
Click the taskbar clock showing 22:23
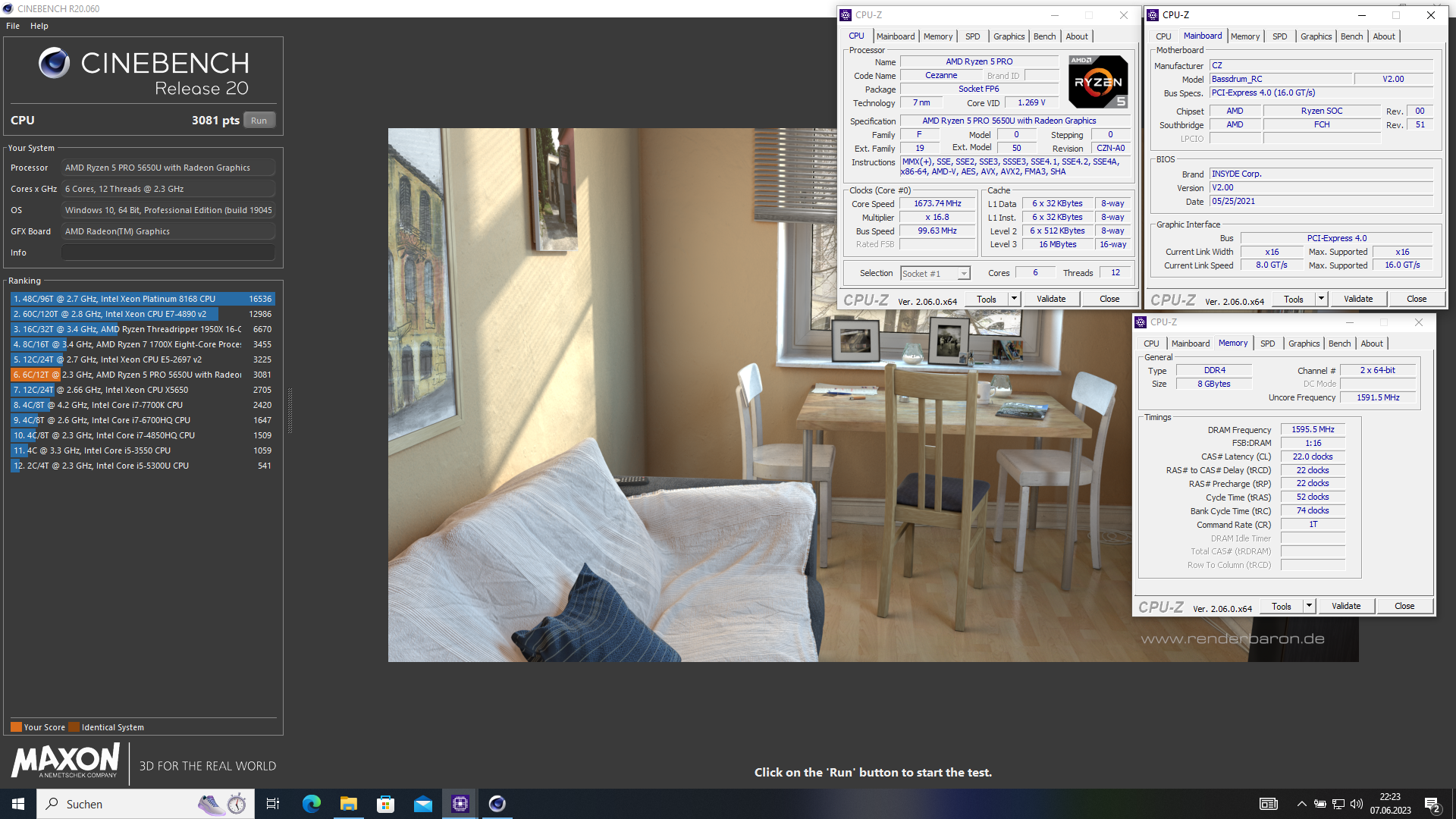(x=1390, y=804)
